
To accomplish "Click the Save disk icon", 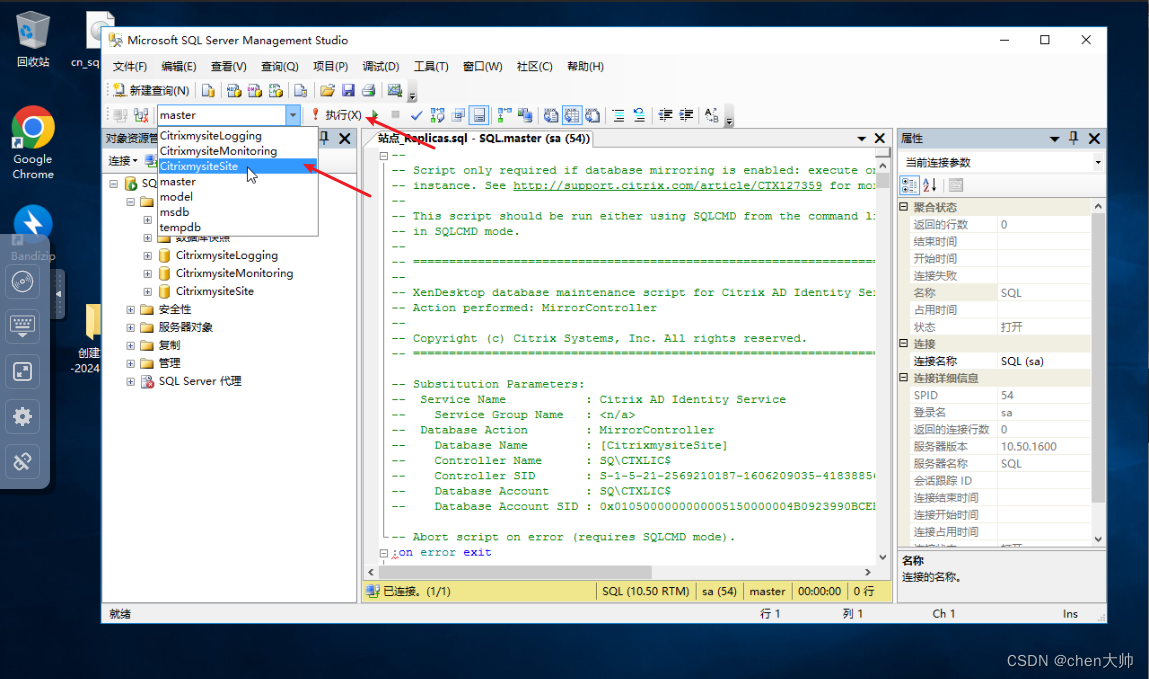I will pos(348,90).
